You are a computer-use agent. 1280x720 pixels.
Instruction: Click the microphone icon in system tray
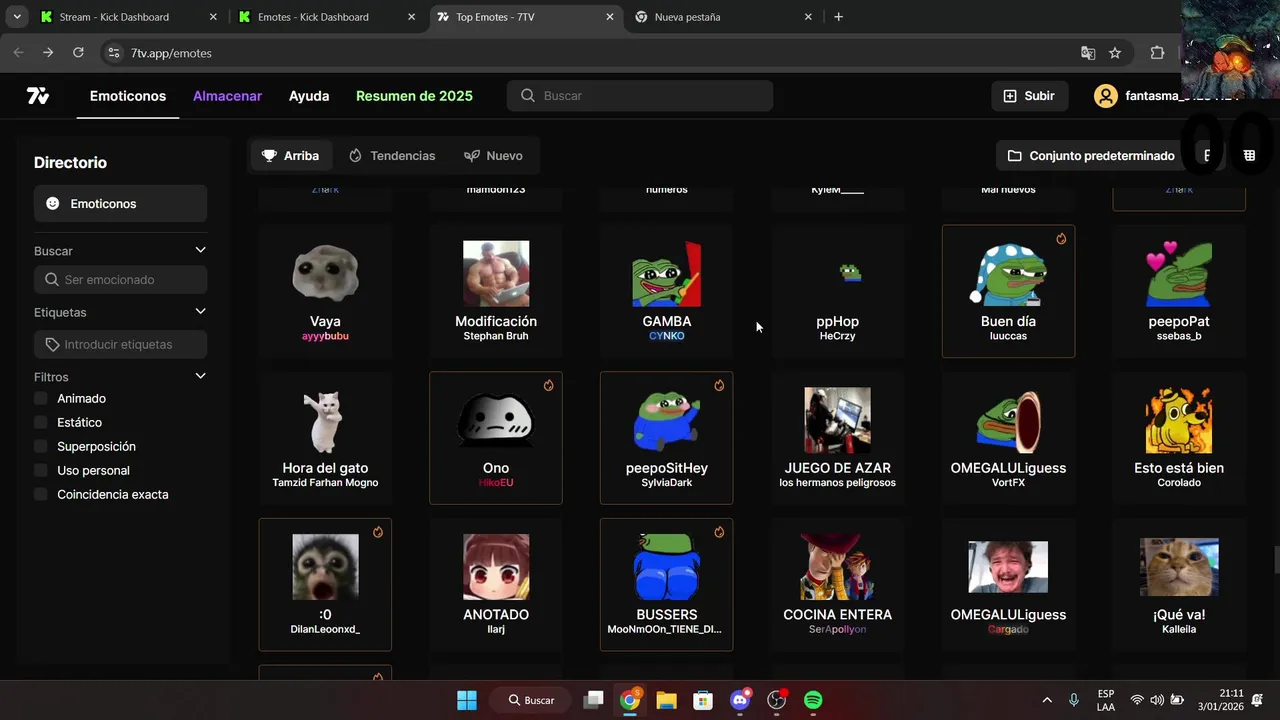click(1074, 700)
